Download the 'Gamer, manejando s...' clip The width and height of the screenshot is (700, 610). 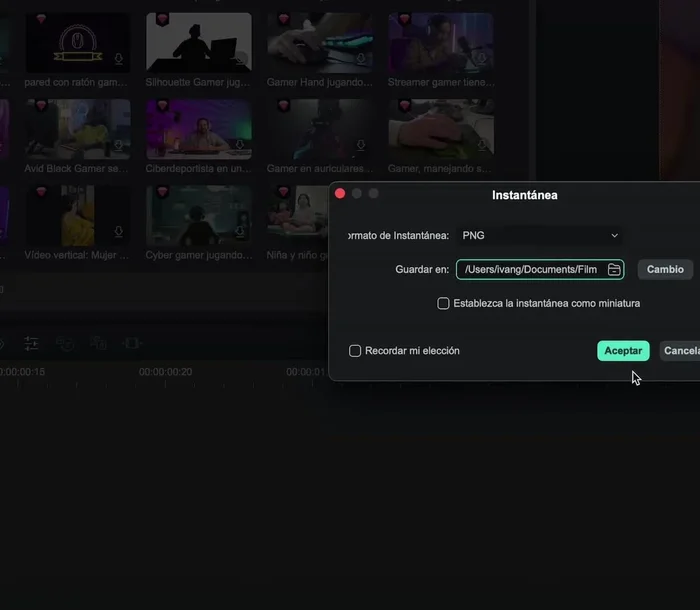click(482, 145)
